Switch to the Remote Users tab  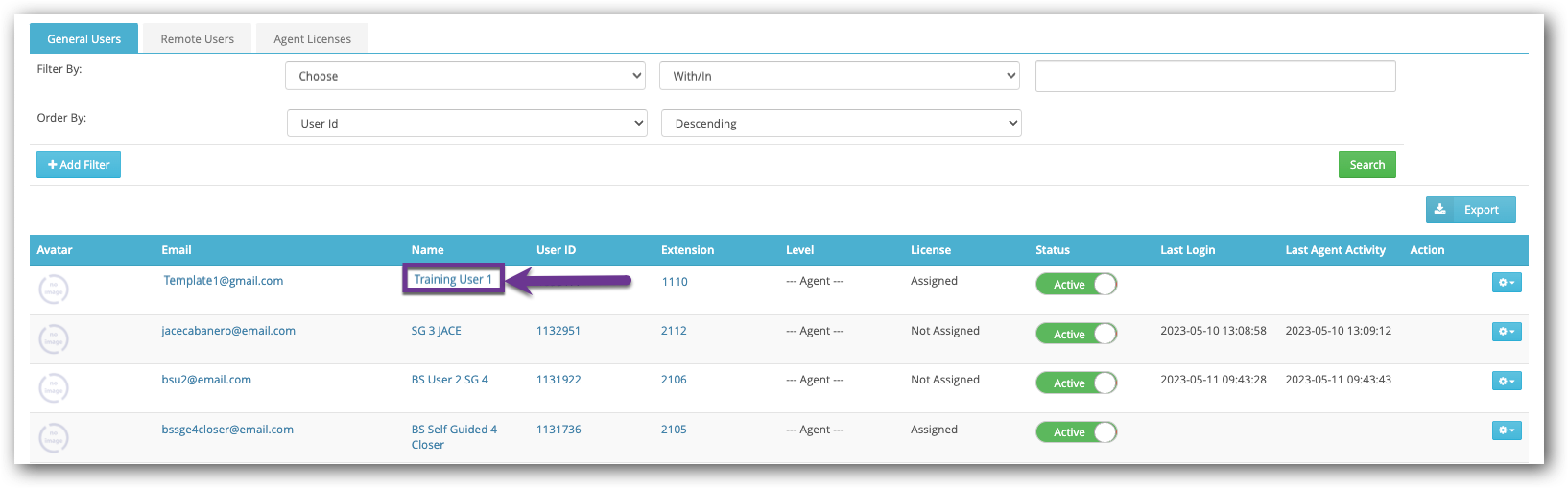(x=197, y=39)
